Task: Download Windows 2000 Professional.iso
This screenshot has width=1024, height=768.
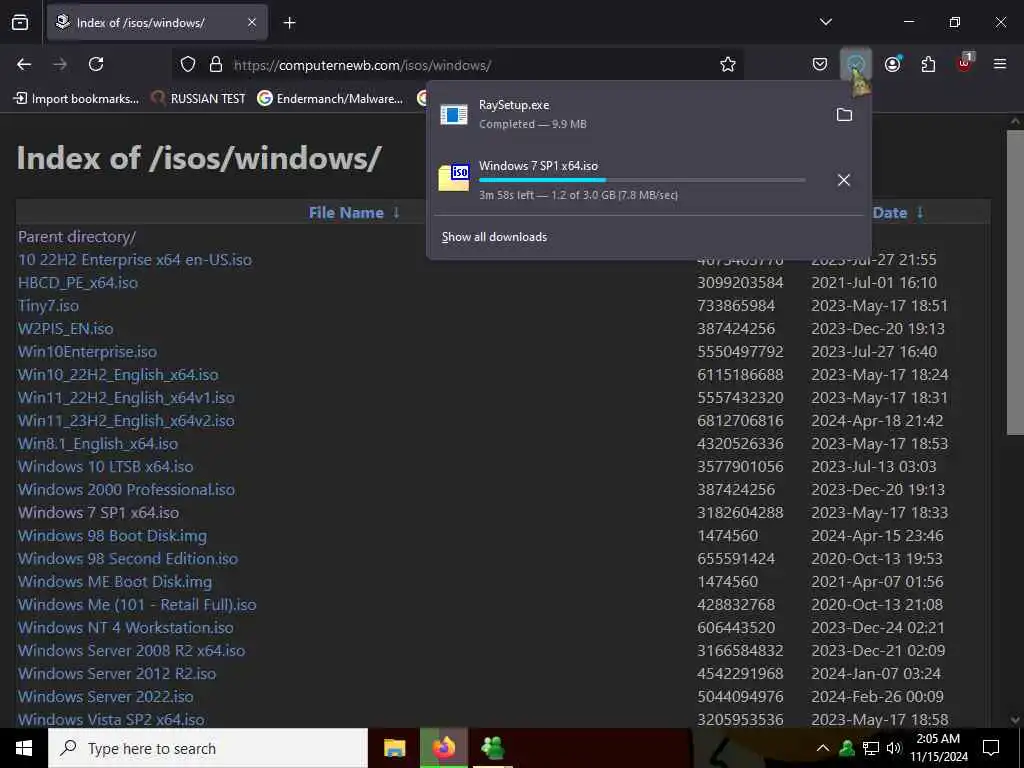Action: (x=126, y=489)
